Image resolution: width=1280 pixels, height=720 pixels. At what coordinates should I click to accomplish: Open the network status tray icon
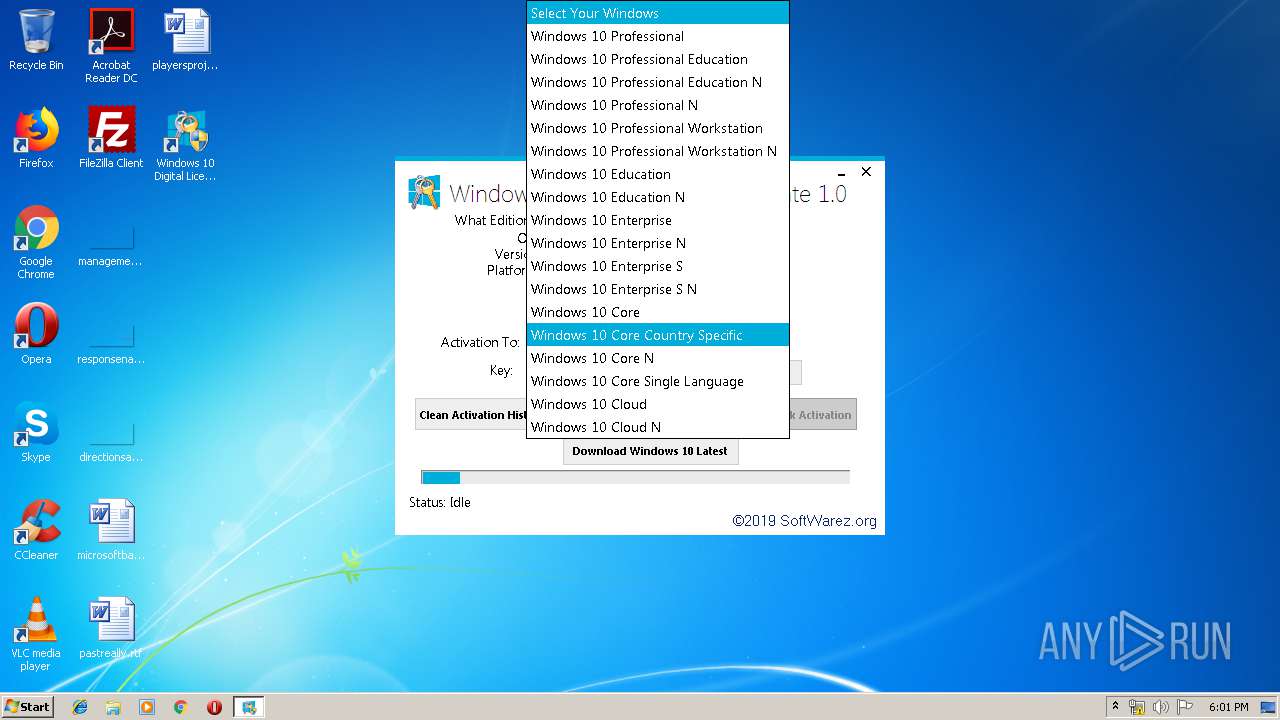click(x=1137, y=707)
